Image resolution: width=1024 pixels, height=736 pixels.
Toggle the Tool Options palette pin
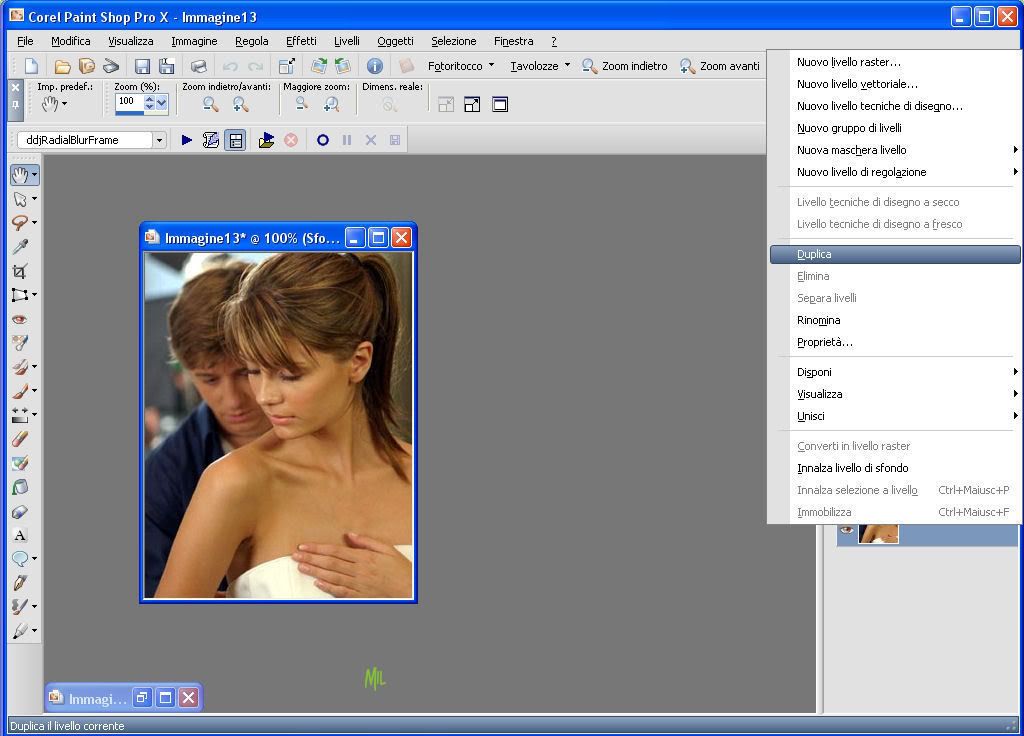point(16,105)
